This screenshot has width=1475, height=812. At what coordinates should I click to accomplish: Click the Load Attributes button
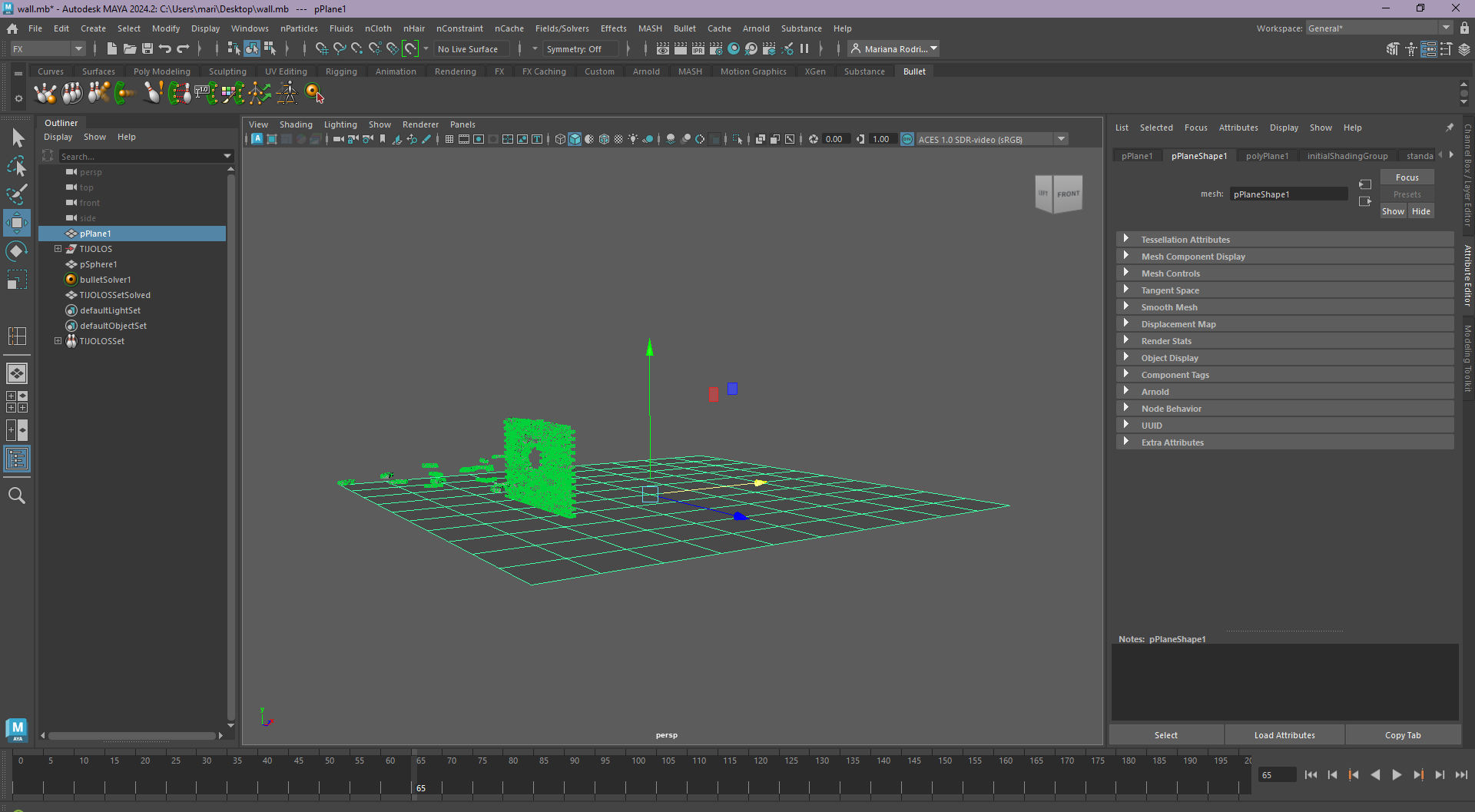1284,735
